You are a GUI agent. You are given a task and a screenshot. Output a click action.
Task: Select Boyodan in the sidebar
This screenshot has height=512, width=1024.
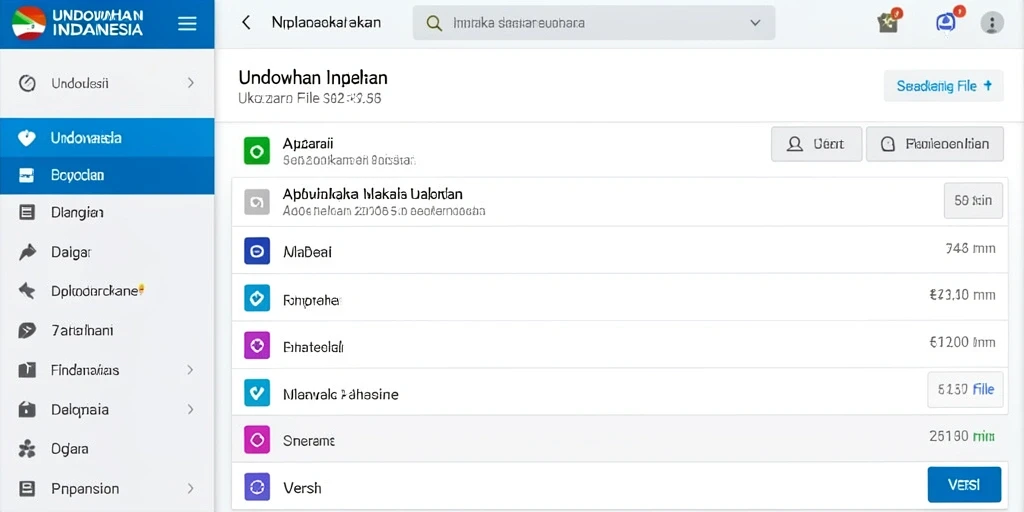coord(107,176)
